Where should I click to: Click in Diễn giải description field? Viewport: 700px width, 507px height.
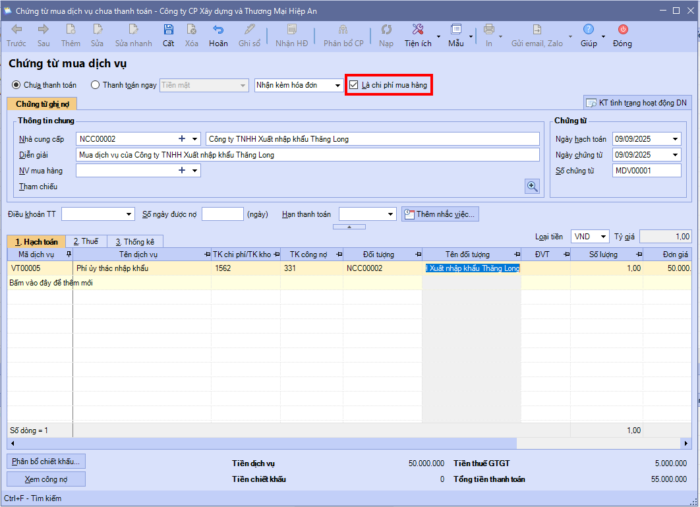(x=308, y=155)
